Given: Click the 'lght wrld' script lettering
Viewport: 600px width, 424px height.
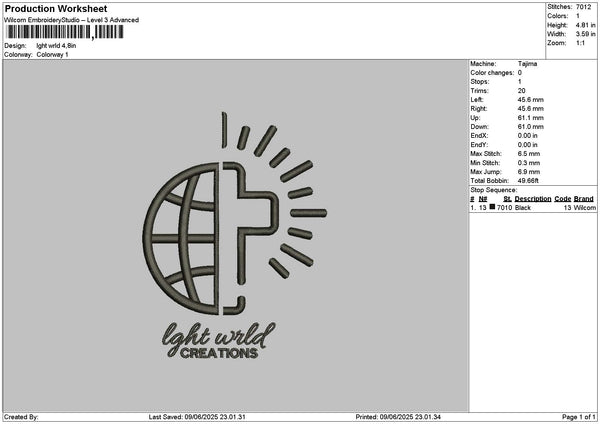Looking at the screenshot, I should [218, 336].
